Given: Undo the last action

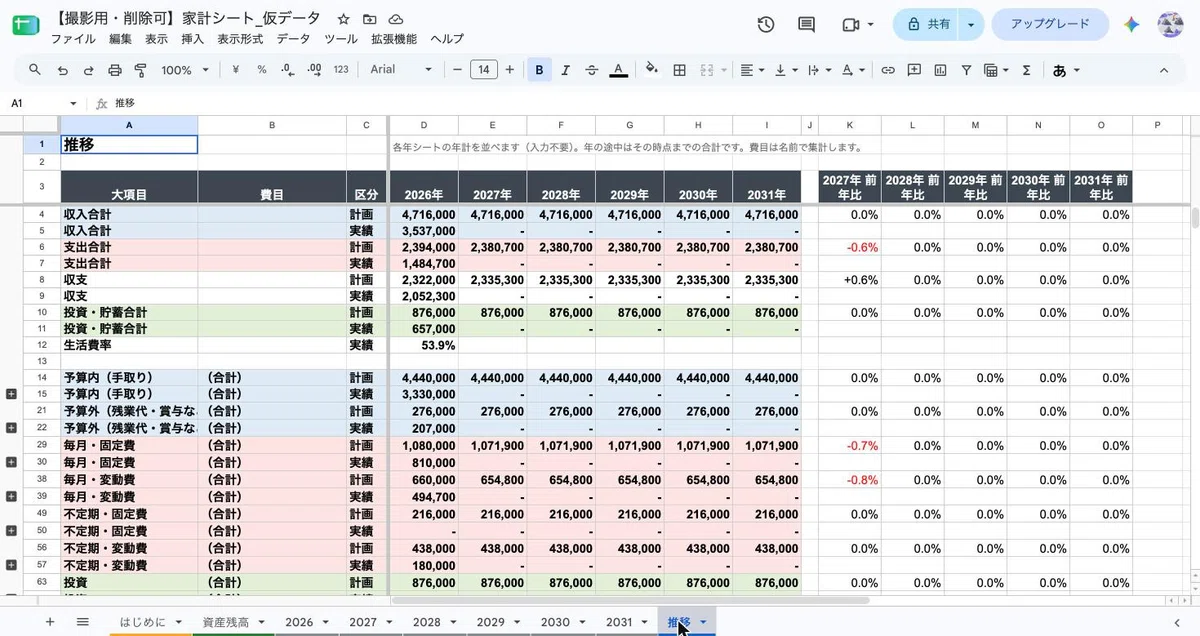Looking at the screenshot, I should point(63,70).
